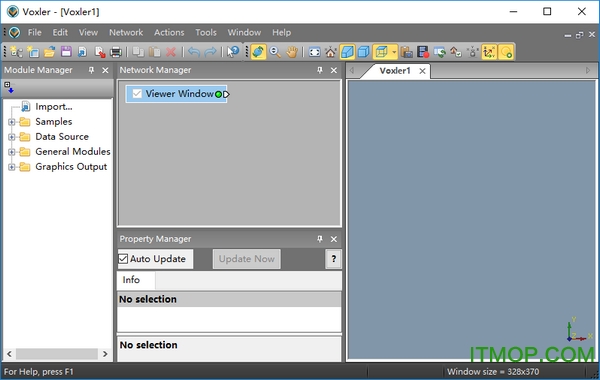Click the Home view icon

click(x=331, y=52)
